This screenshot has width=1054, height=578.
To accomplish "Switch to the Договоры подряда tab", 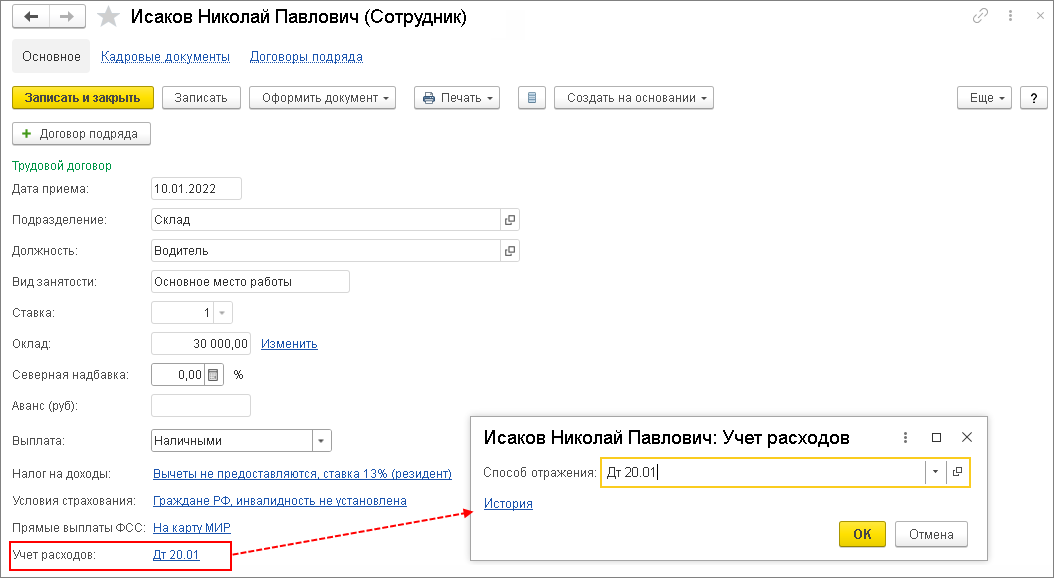I will coord(306,57).
